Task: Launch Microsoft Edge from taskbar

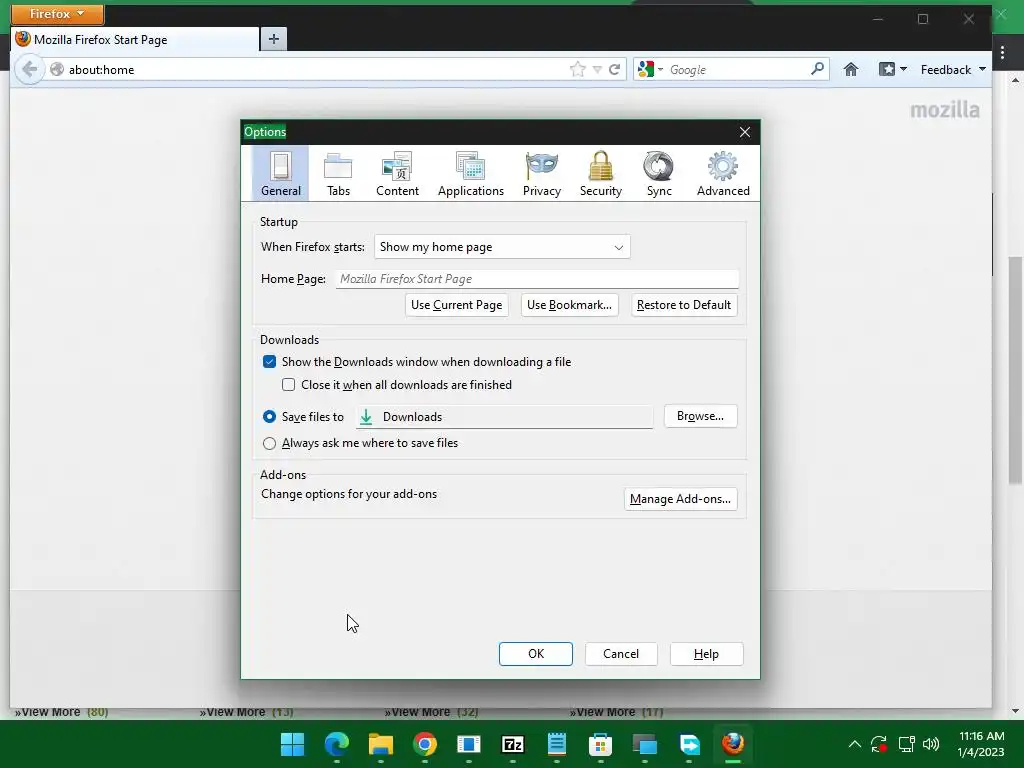Action: (336, 744)
